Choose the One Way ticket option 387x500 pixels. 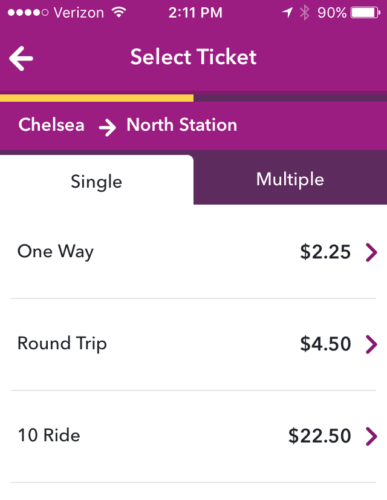click(193, 252)
